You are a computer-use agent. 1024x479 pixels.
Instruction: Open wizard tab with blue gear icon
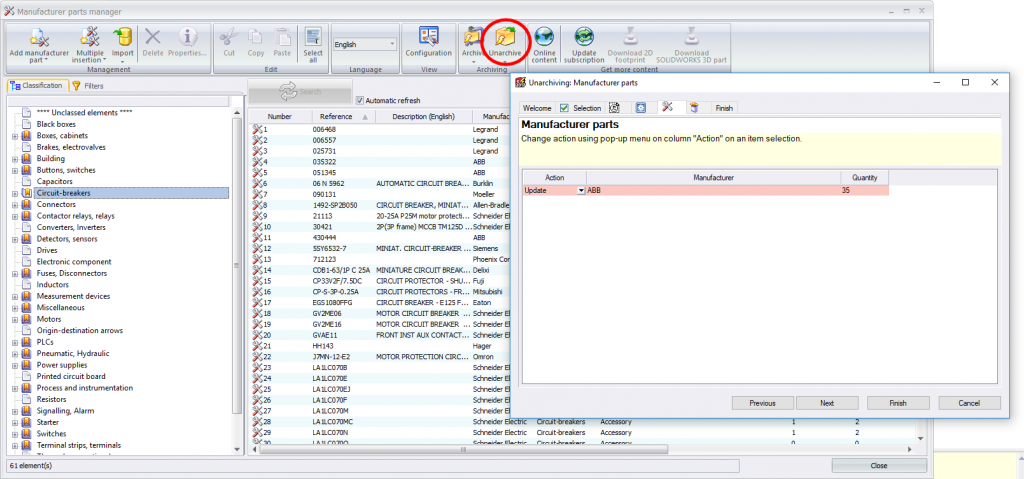[x=641, y=108]
